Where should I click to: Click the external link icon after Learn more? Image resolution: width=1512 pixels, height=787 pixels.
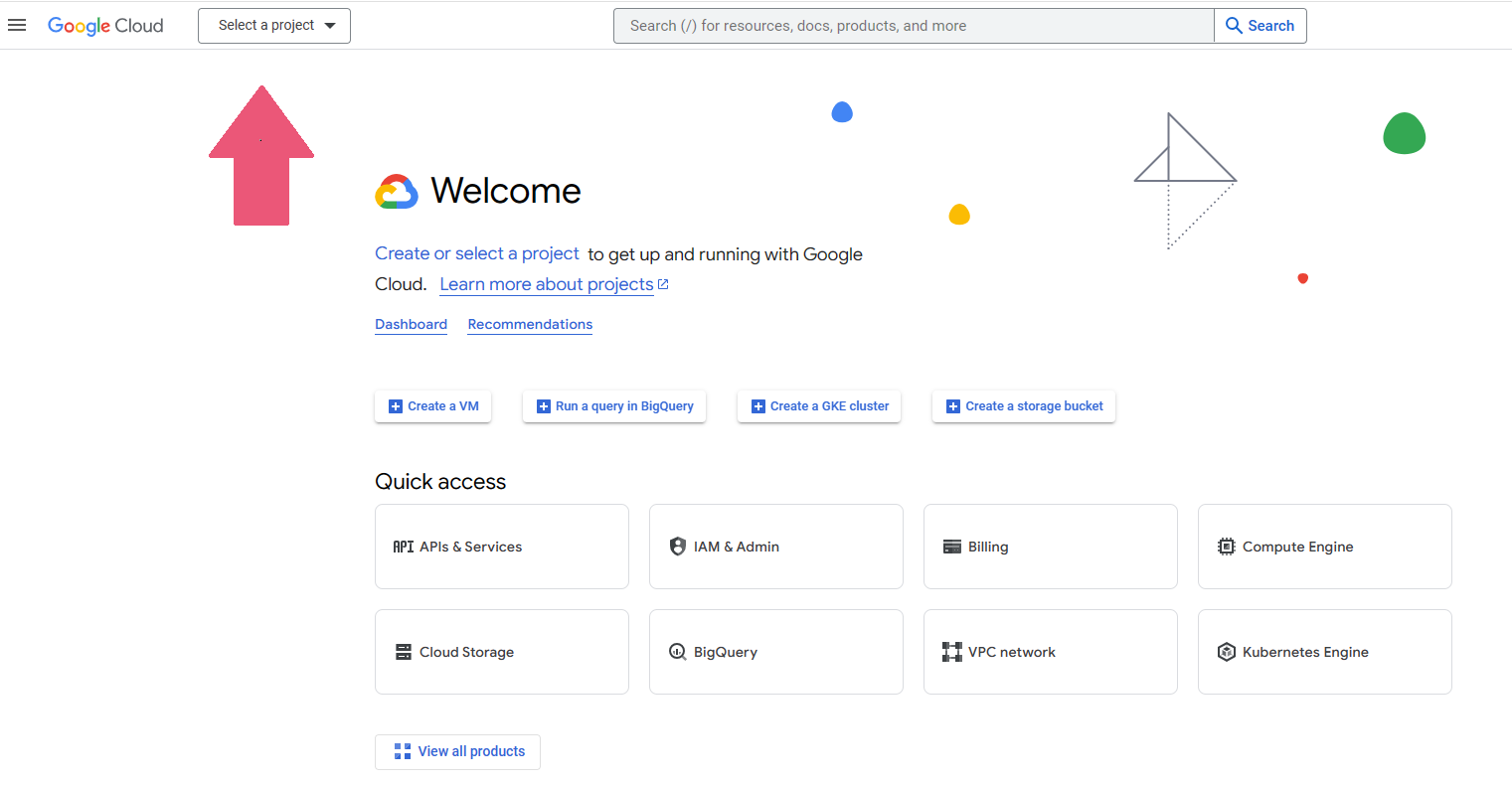coord(663,284)
